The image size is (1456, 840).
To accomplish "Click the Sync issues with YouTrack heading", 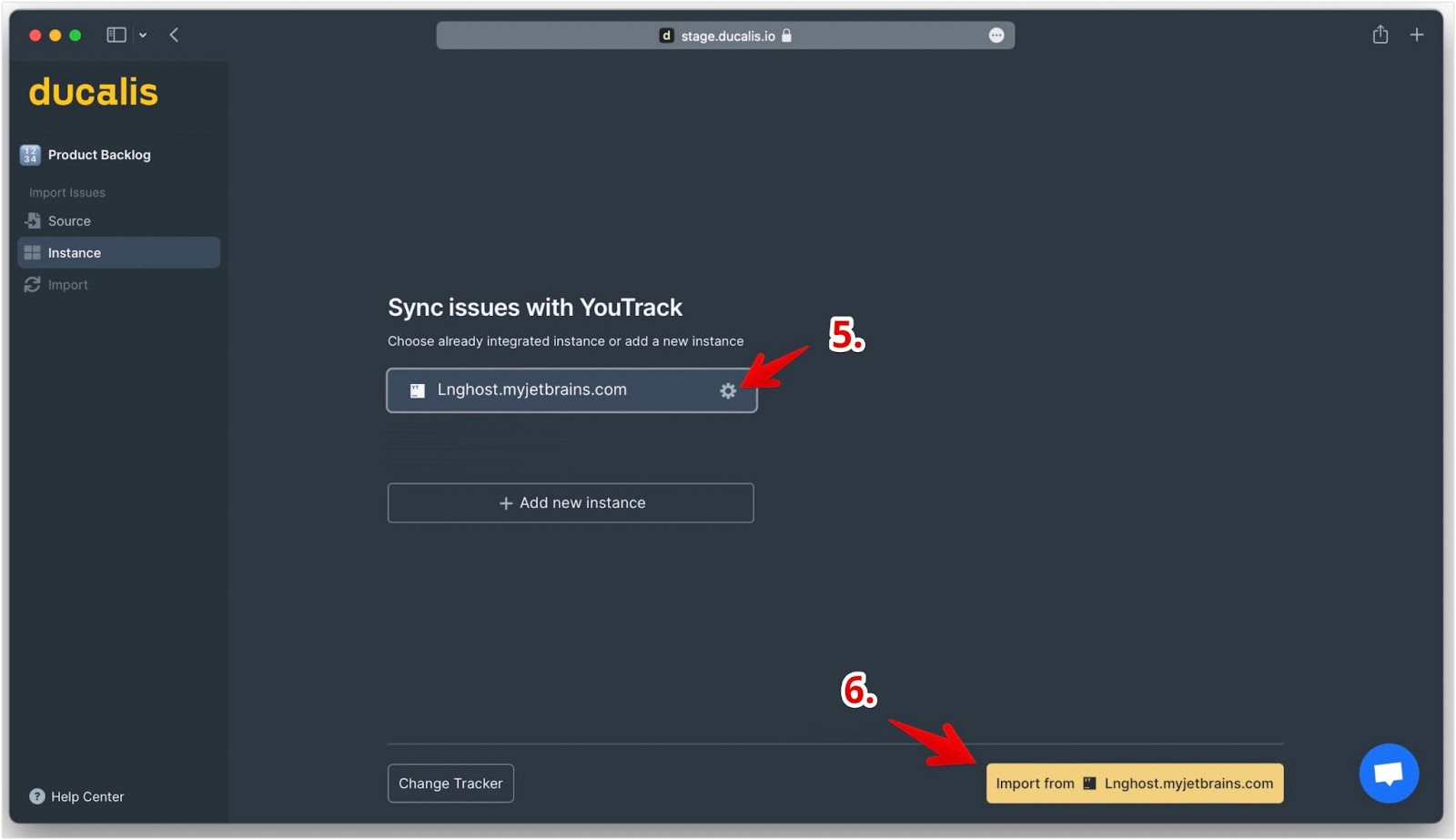I will [535, 308].
